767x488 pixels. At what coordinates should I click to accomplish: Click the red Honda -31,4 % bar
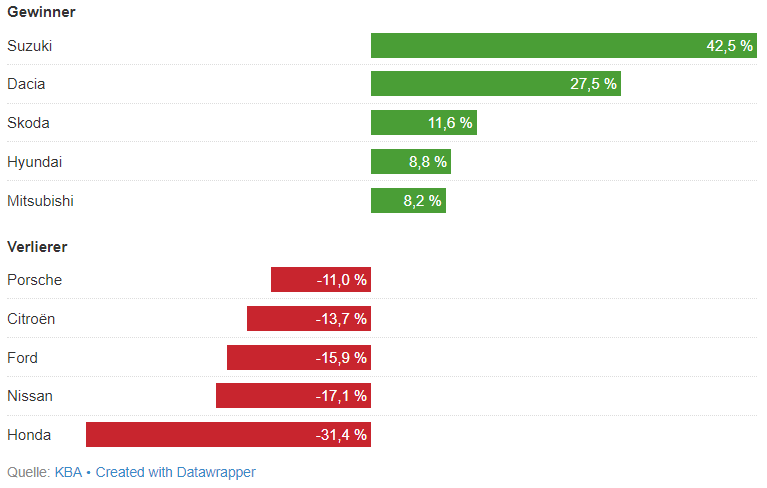coord(228,435)
